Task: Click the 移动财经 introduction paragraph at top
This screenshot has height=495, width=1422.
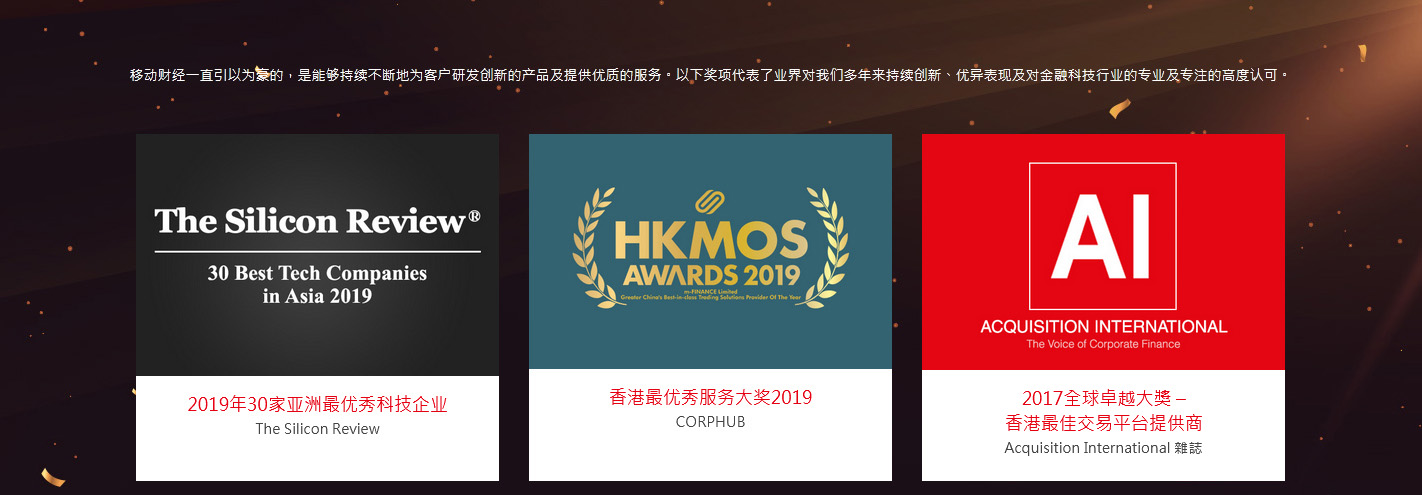Action: click(x=710, y=75)
